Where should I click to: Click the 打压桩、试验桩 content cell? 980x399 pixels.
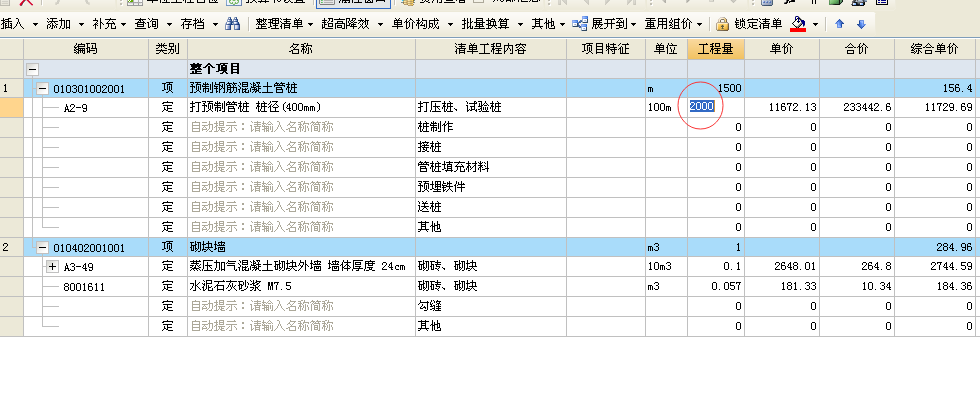click(x=491, y=108)
